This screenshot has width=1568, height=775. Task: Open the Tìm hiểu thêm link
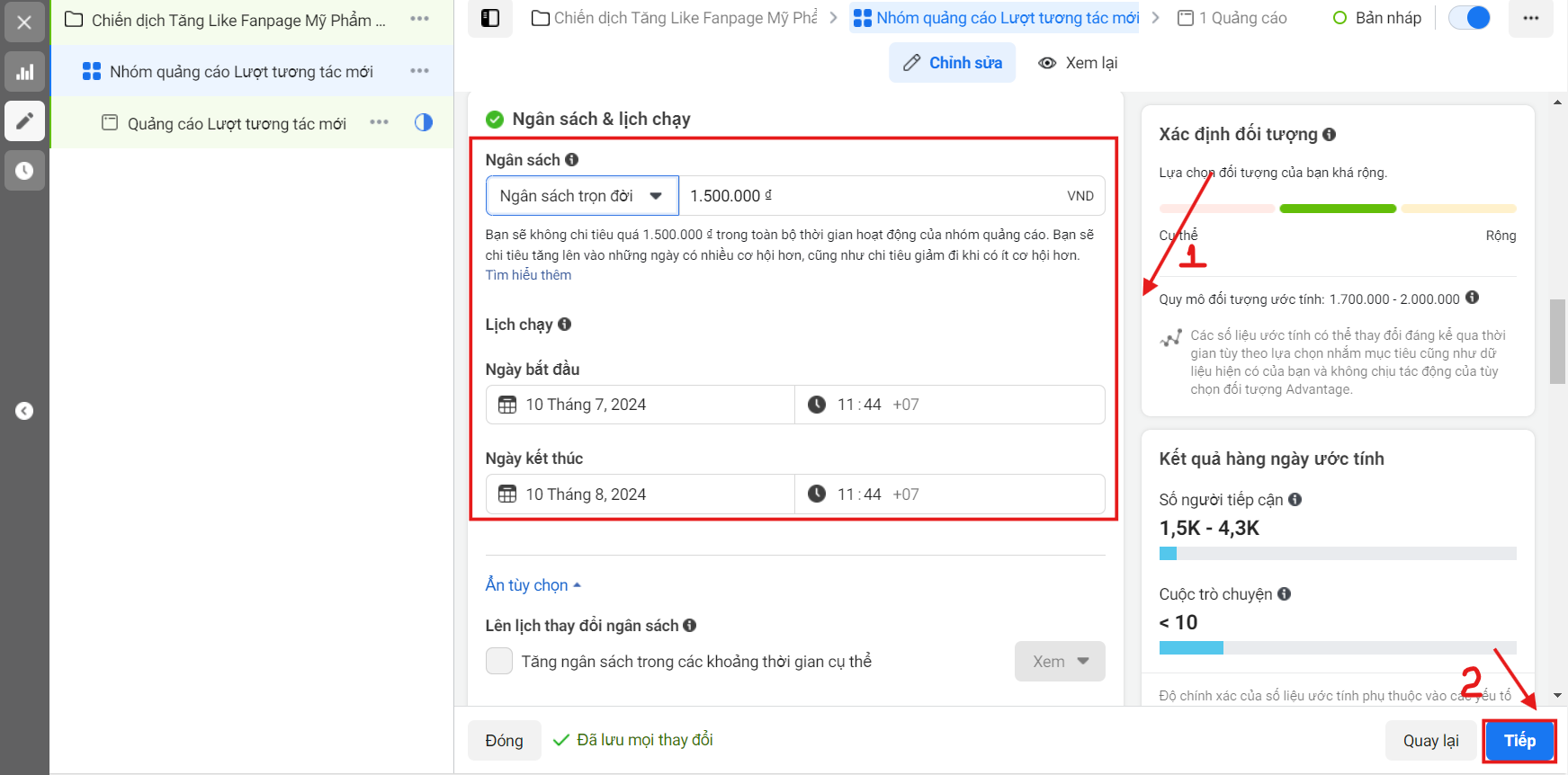point(528,275)
